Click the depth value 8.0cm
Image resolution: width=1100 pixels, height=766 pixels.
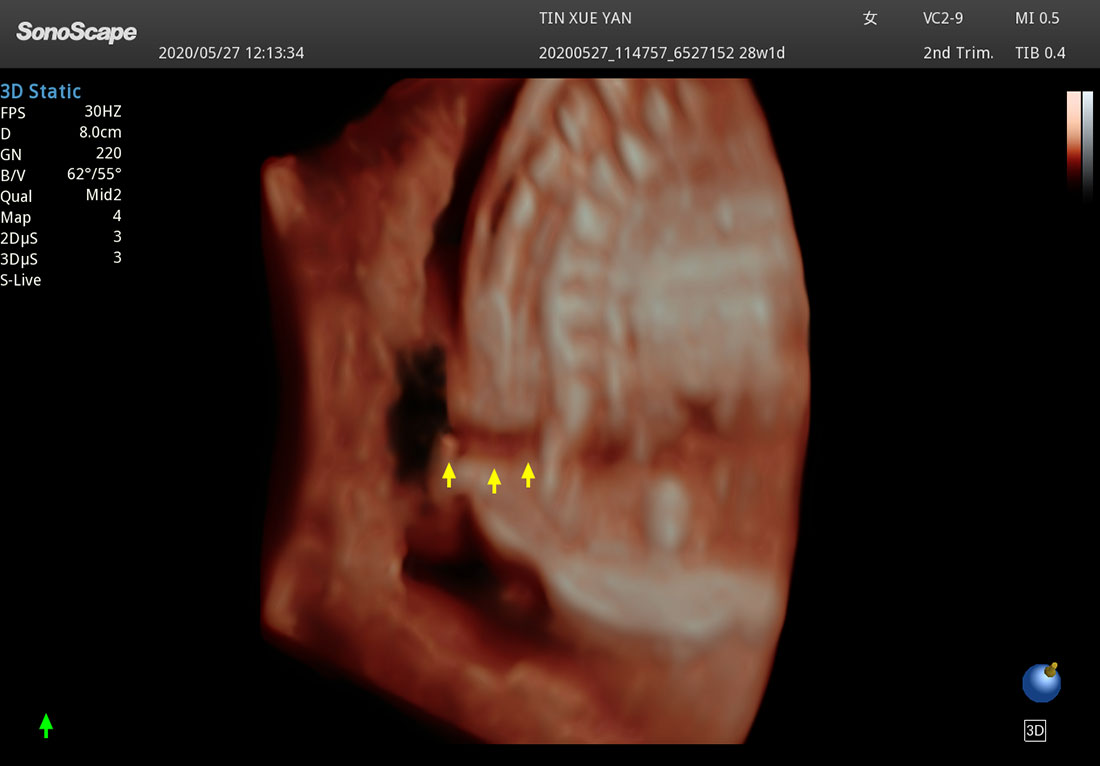100,132
